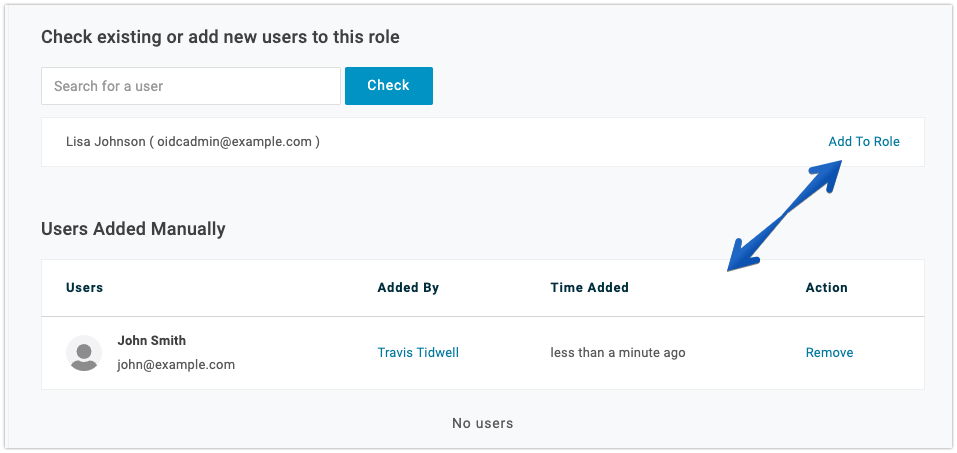Click the John Smith name text
Image resolution: width=957 pixels, height=453 pixels.
[x=151, y=341]
